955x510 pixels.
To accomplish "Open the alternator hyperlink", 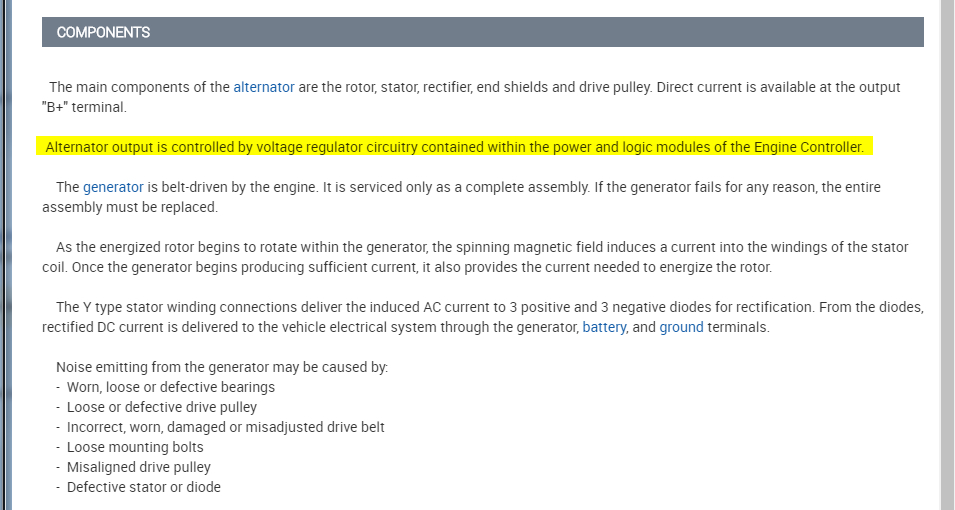I will point(264,87).
